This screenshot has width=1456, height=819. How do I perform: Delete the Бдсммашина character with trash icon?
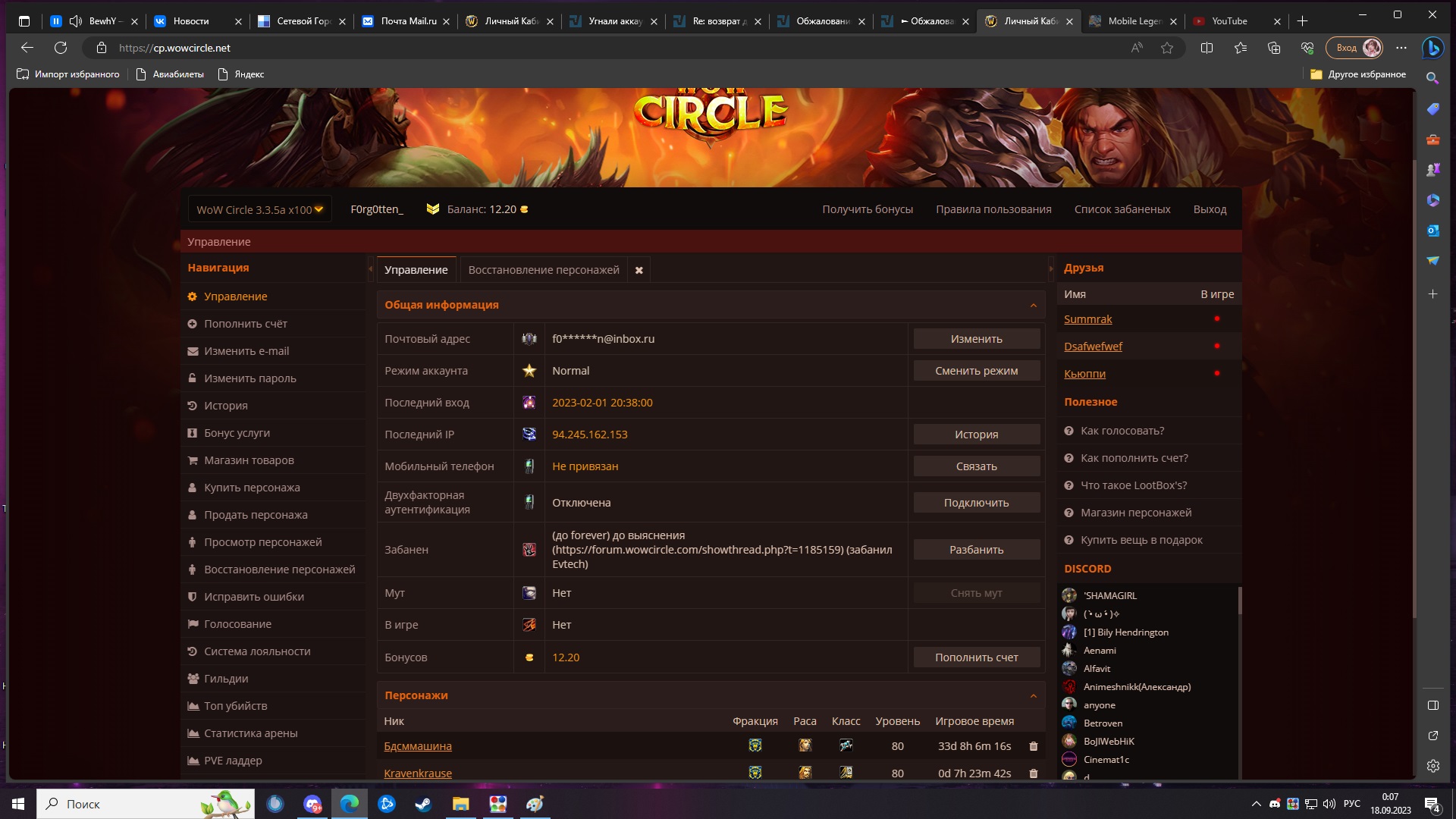[x=1033, y=746]
